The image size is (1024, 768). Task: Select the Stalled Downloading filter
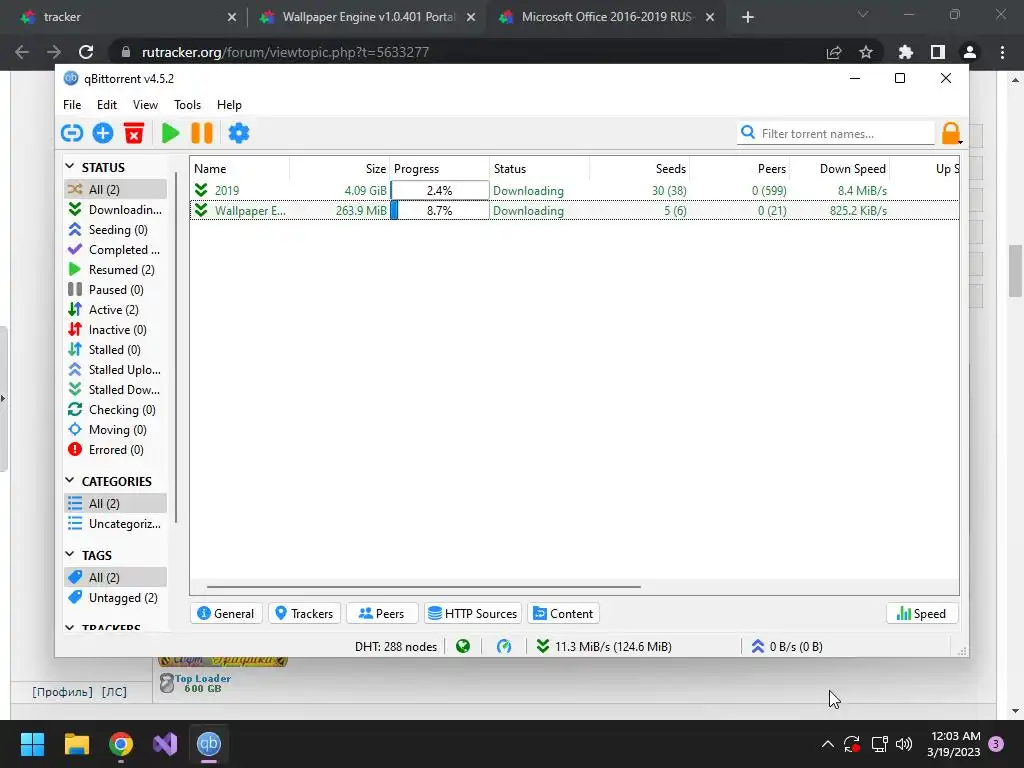point(116,390)
